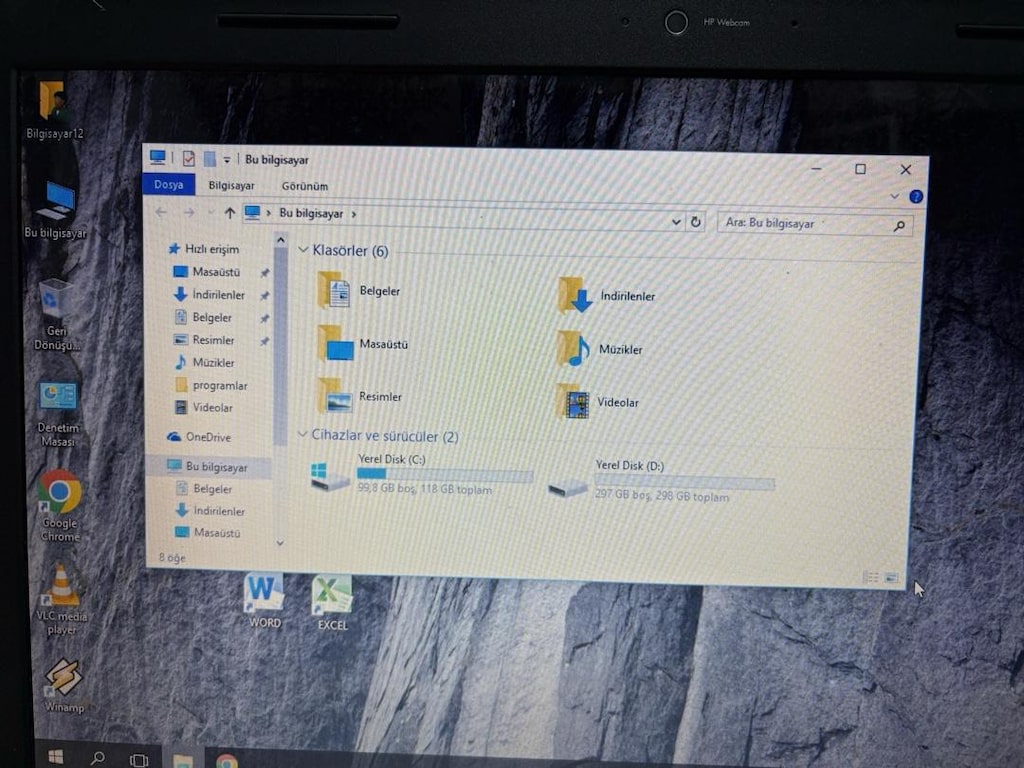1024x768 pixels.
Task: Select OneDrive in navigation pane
Action: pyautogui.click(x=199, y=437)
